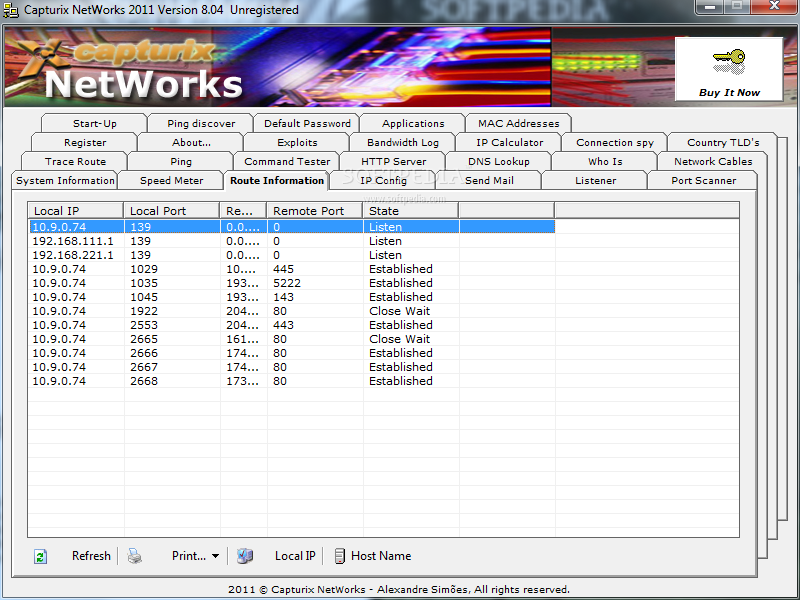Switch to the Send Mail tab
Image resolution: width=800 pixels, height=600 pixels.
pos(489,180)
